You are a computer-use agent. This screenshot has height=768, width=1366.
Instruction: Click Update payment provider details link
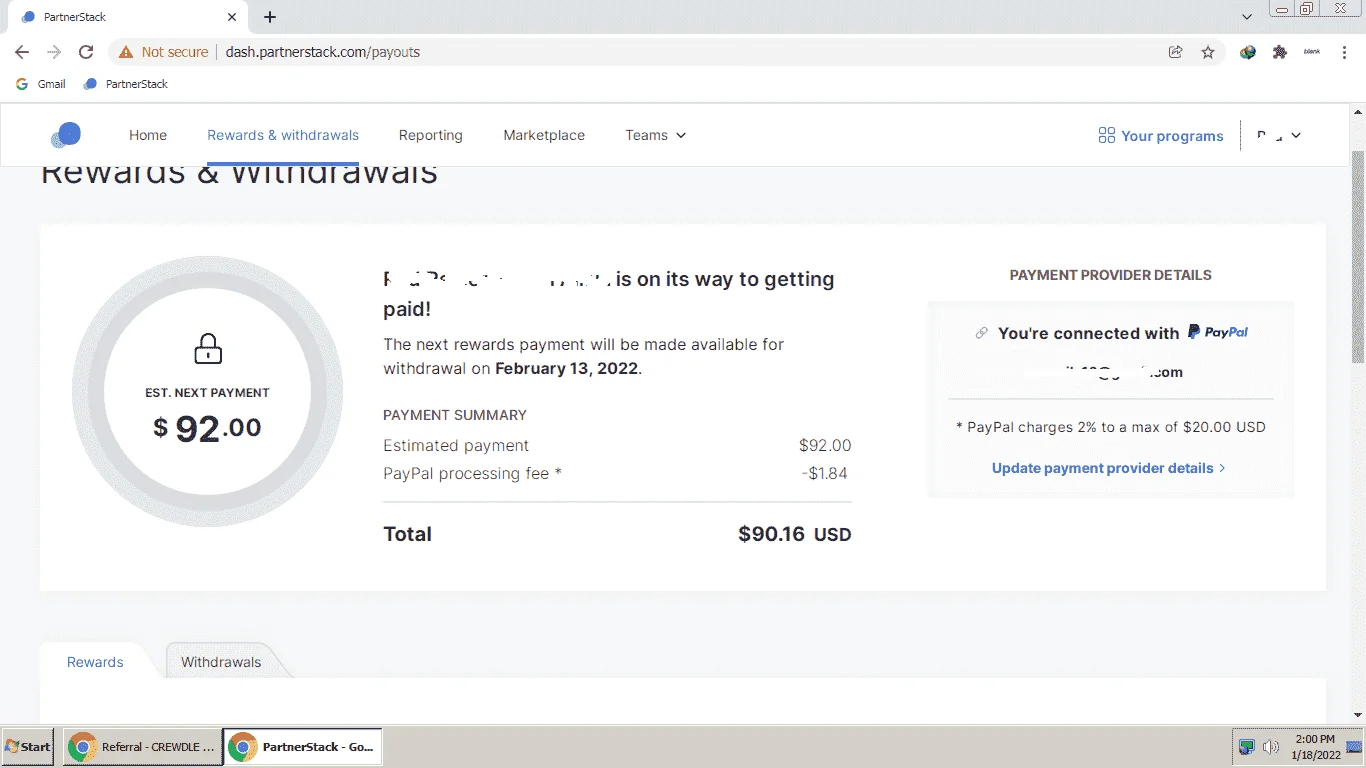(x=1108, y=468)
